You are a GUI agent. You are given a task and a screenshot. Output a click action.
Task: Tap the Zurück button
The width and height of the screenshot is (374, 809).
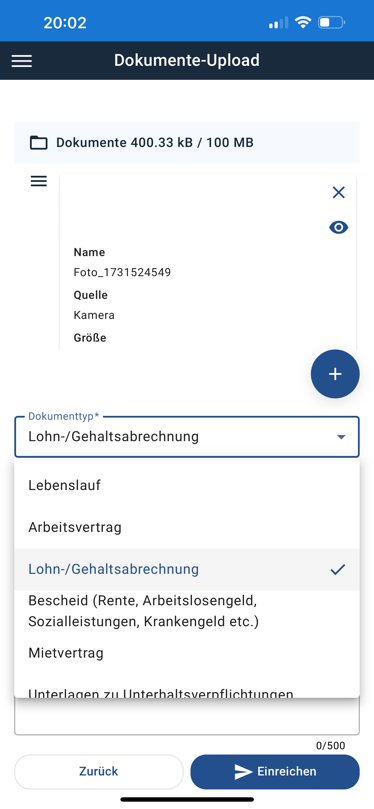tap(99, 771)
